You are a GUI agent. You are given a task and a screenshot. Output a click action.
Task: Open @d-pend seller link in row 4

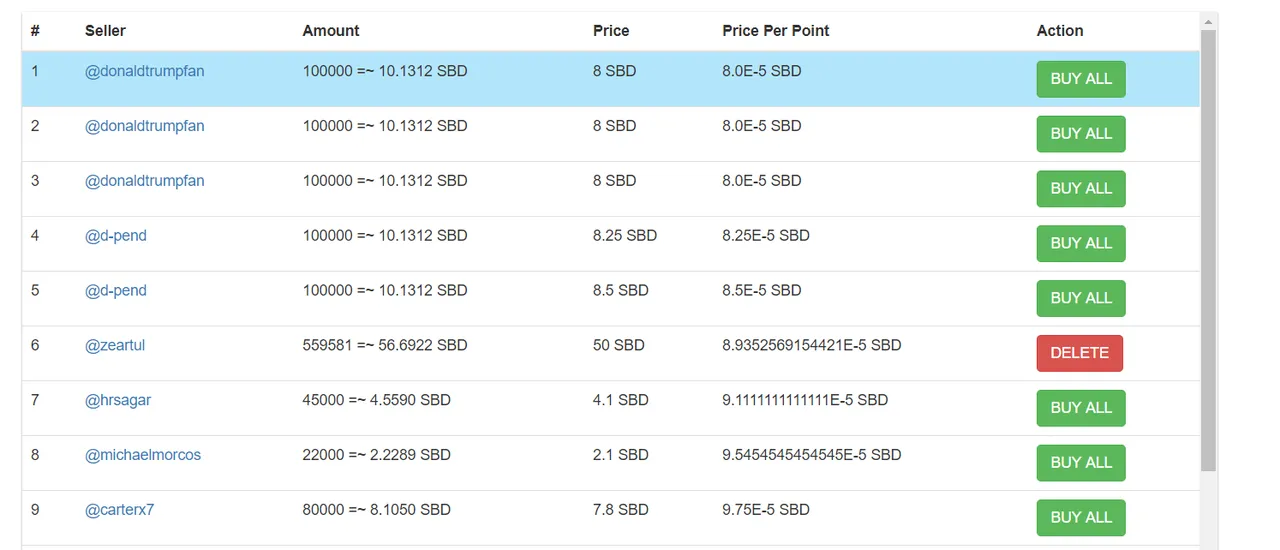(x=116, y=236)
